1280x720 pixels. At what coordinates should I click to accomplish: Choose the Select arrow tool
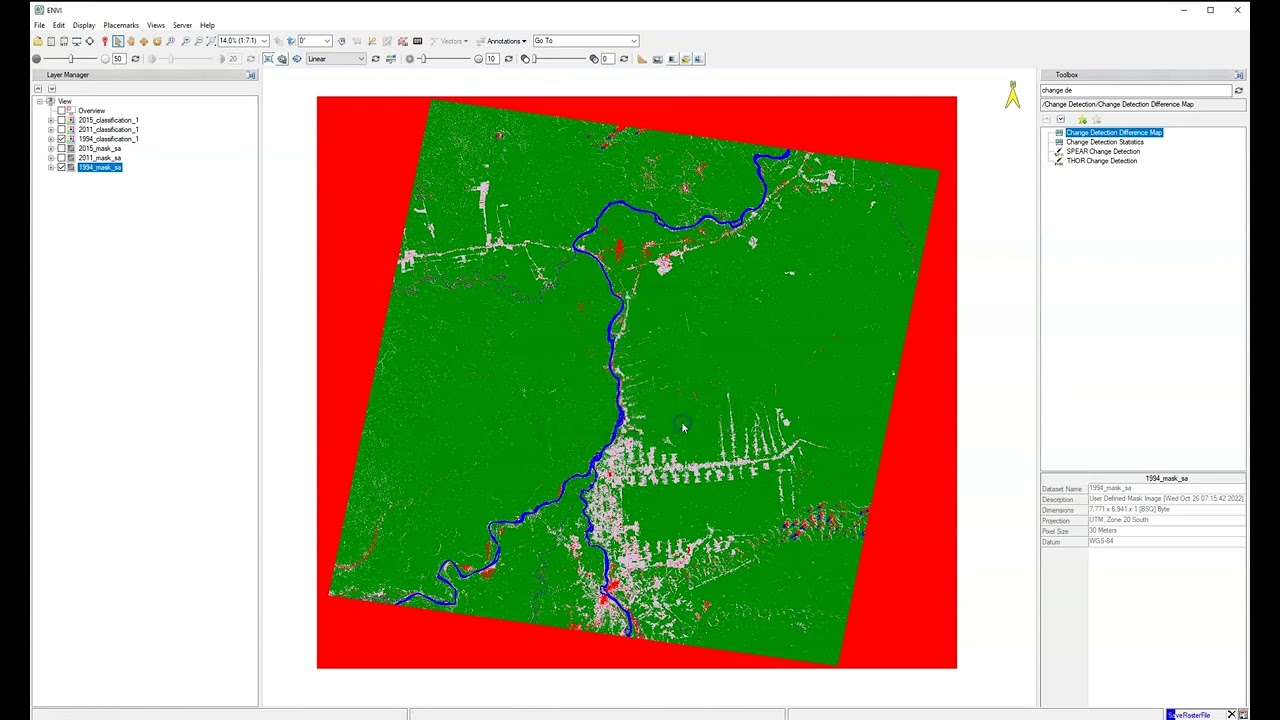click(118, 41)
